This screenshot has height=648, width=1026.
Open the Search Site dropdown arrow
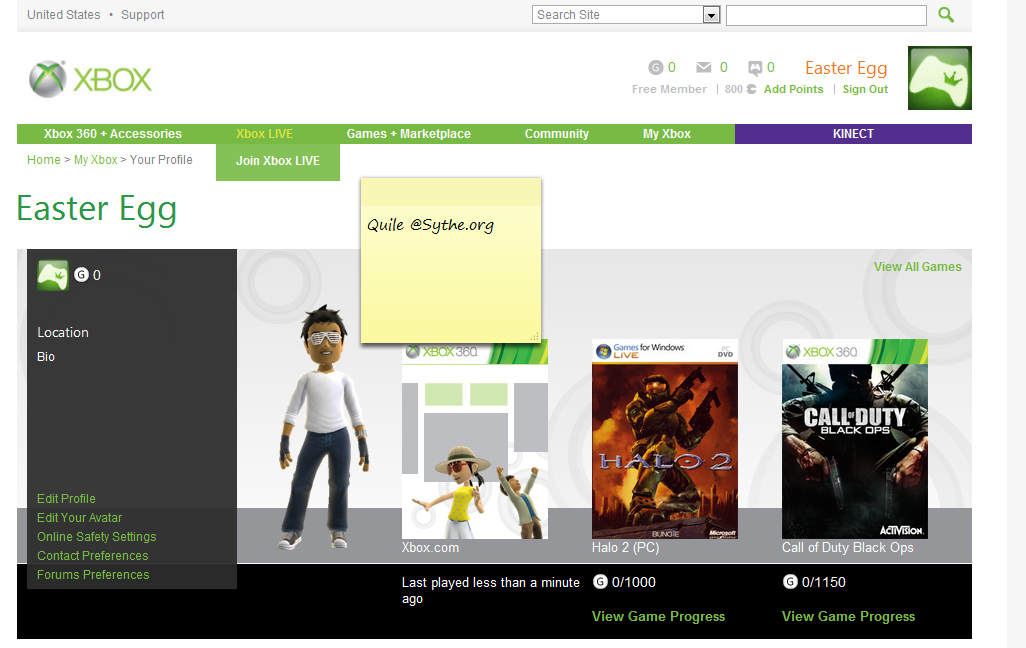coord(711,15)
